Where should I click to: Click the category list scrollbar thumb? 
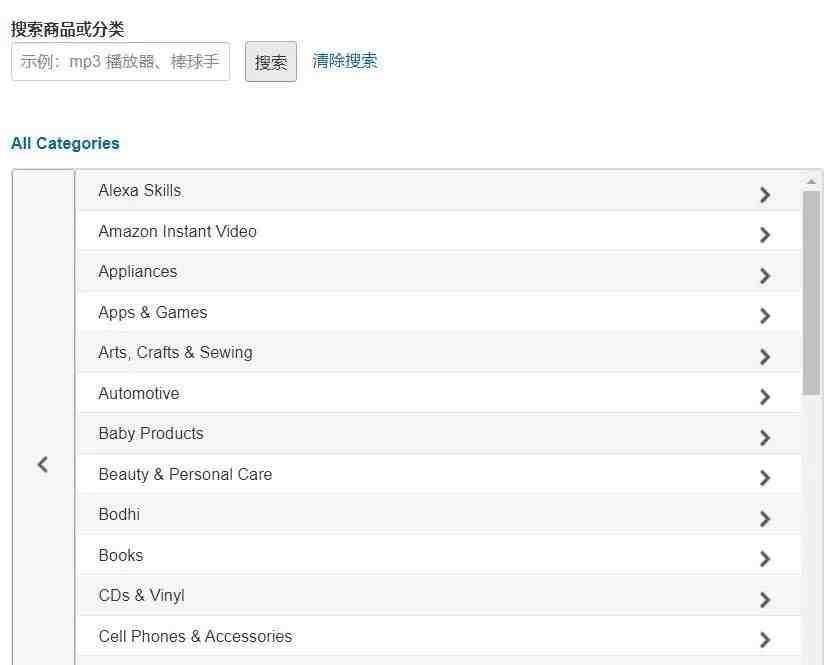(x=811, y=293)
